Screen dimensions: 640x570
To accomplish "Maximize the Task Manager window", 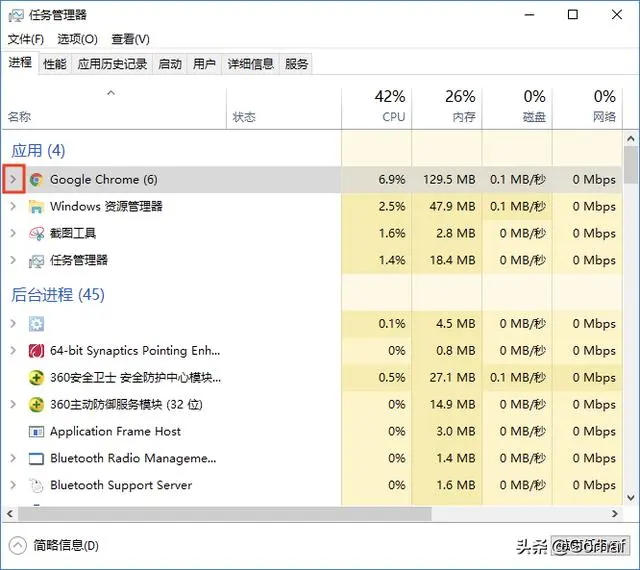I will click(x=573, y=15).
